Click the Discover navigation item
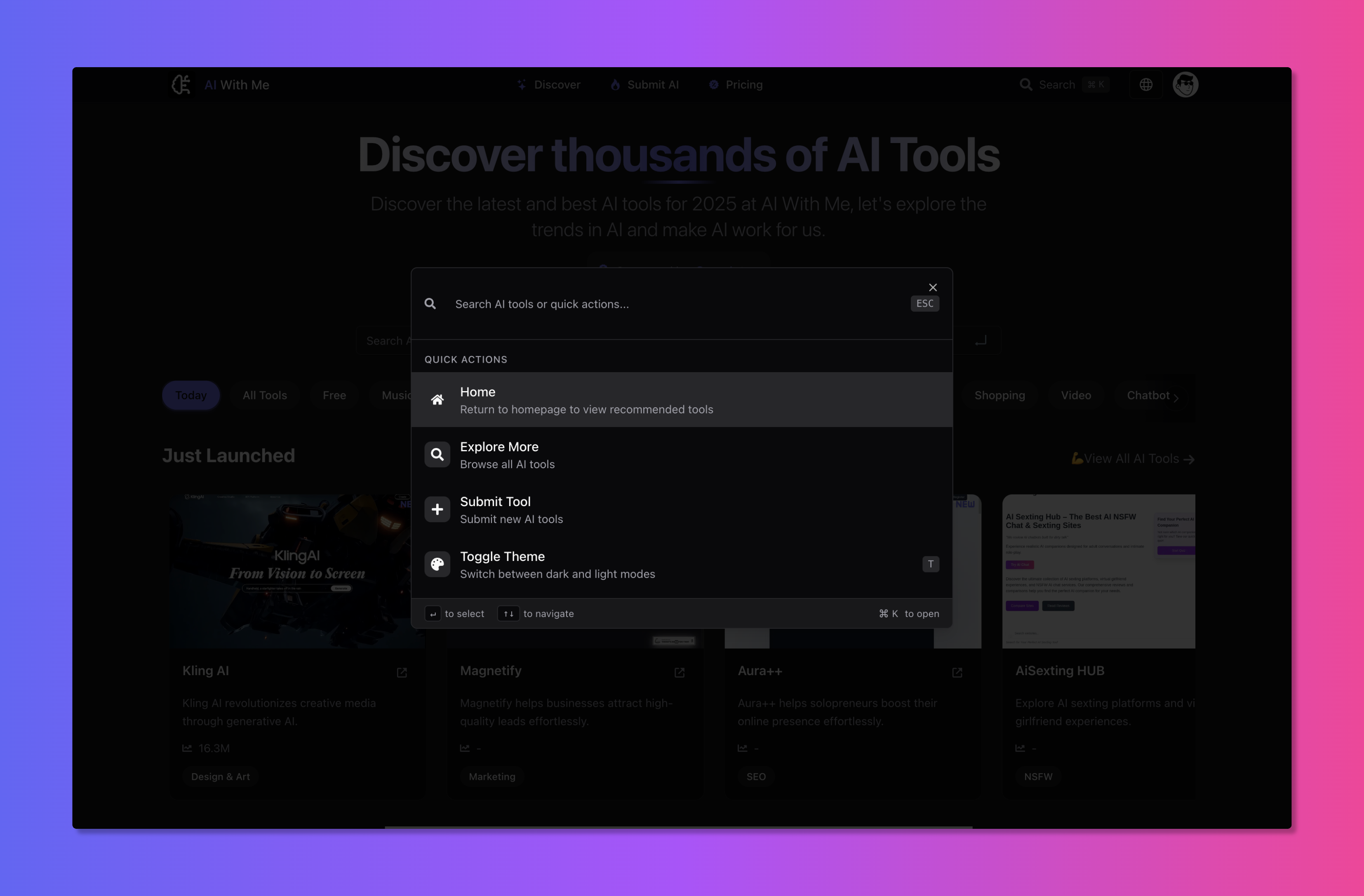Viewport: 1364px width, 896px height. pos(557,85)
